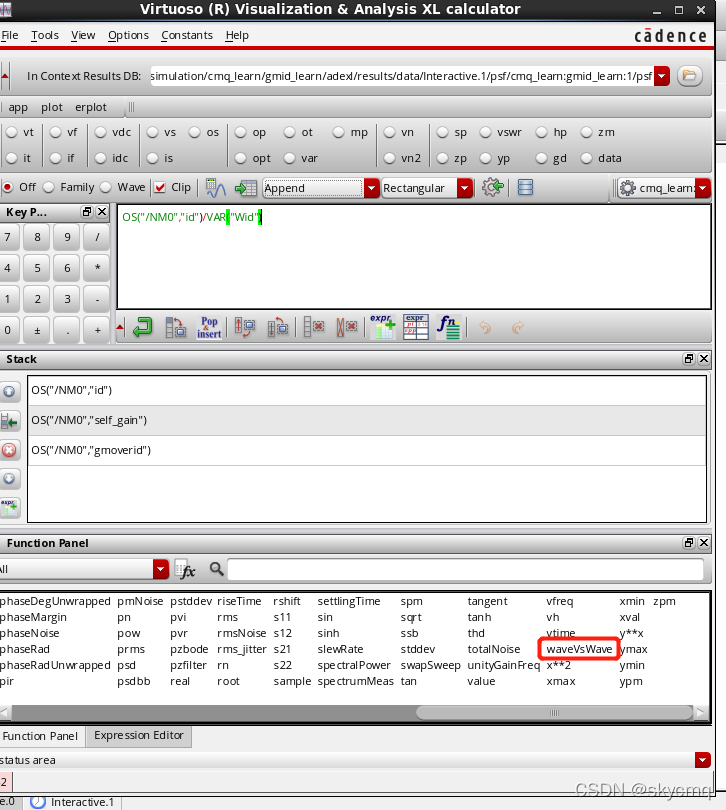Click the Function Panel search field

[x=466, y=569]
